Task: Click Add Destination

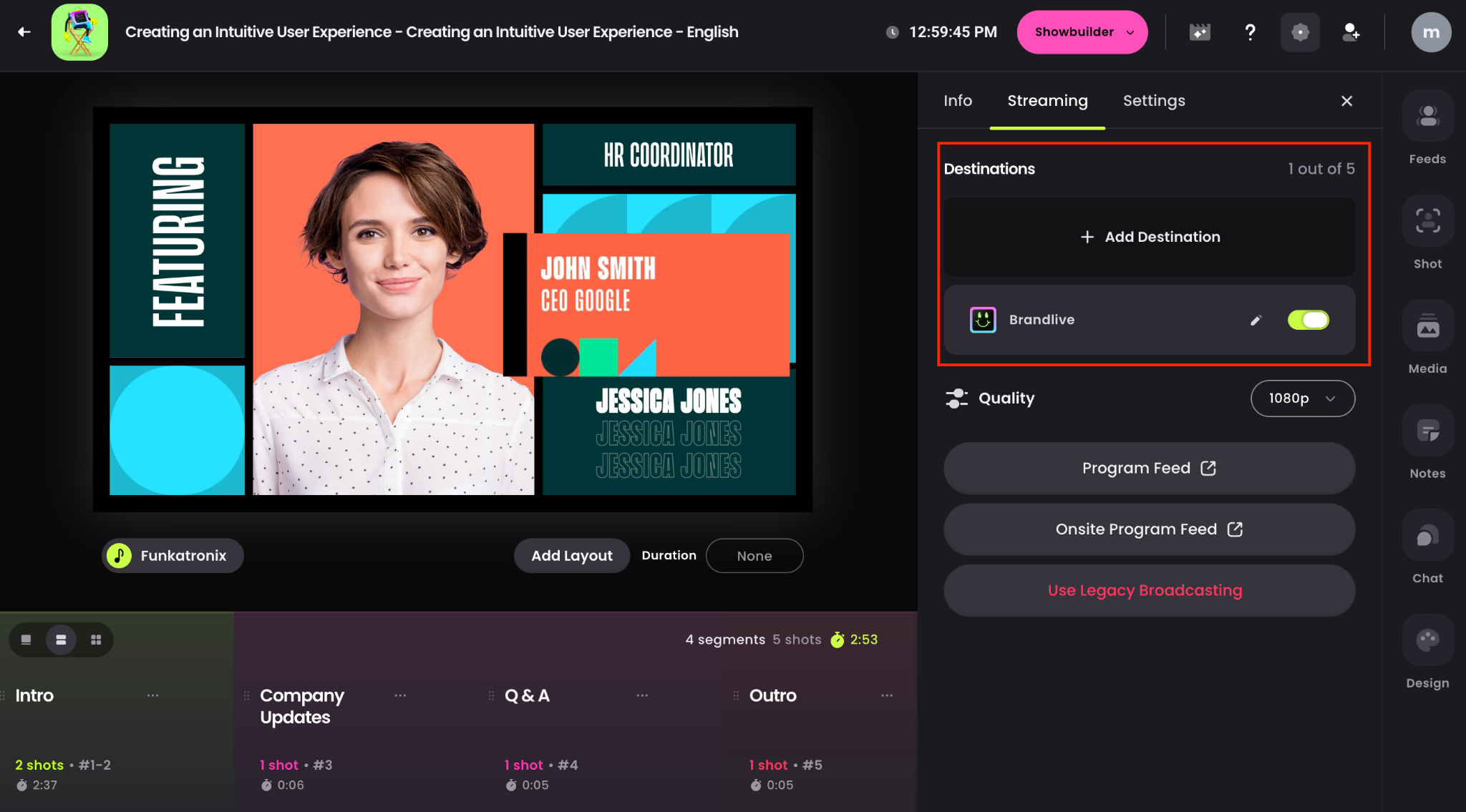Action: click(1150, 237)
